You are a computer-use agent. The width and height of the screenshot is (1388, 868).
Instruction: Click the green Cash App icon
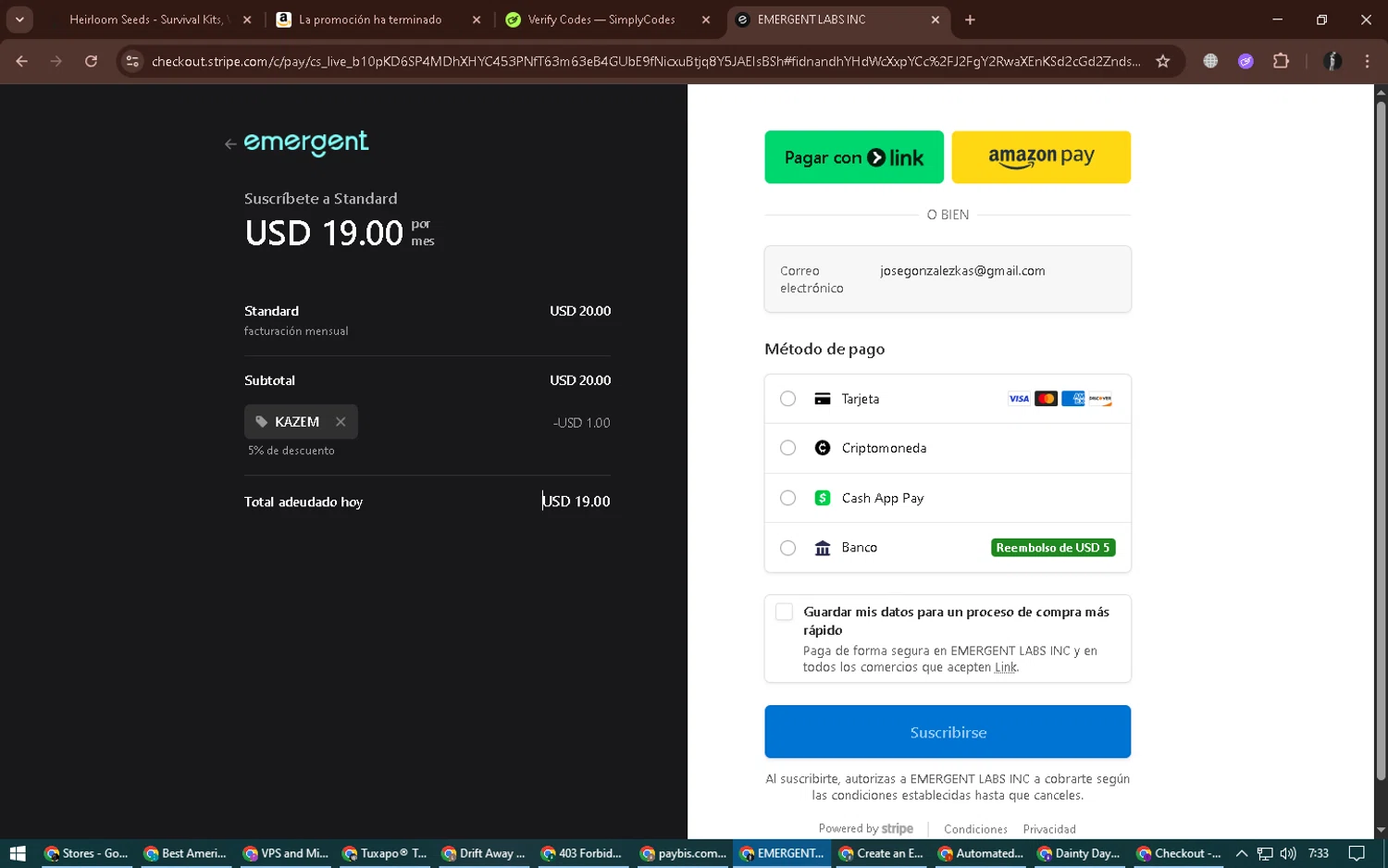(822, 498)
